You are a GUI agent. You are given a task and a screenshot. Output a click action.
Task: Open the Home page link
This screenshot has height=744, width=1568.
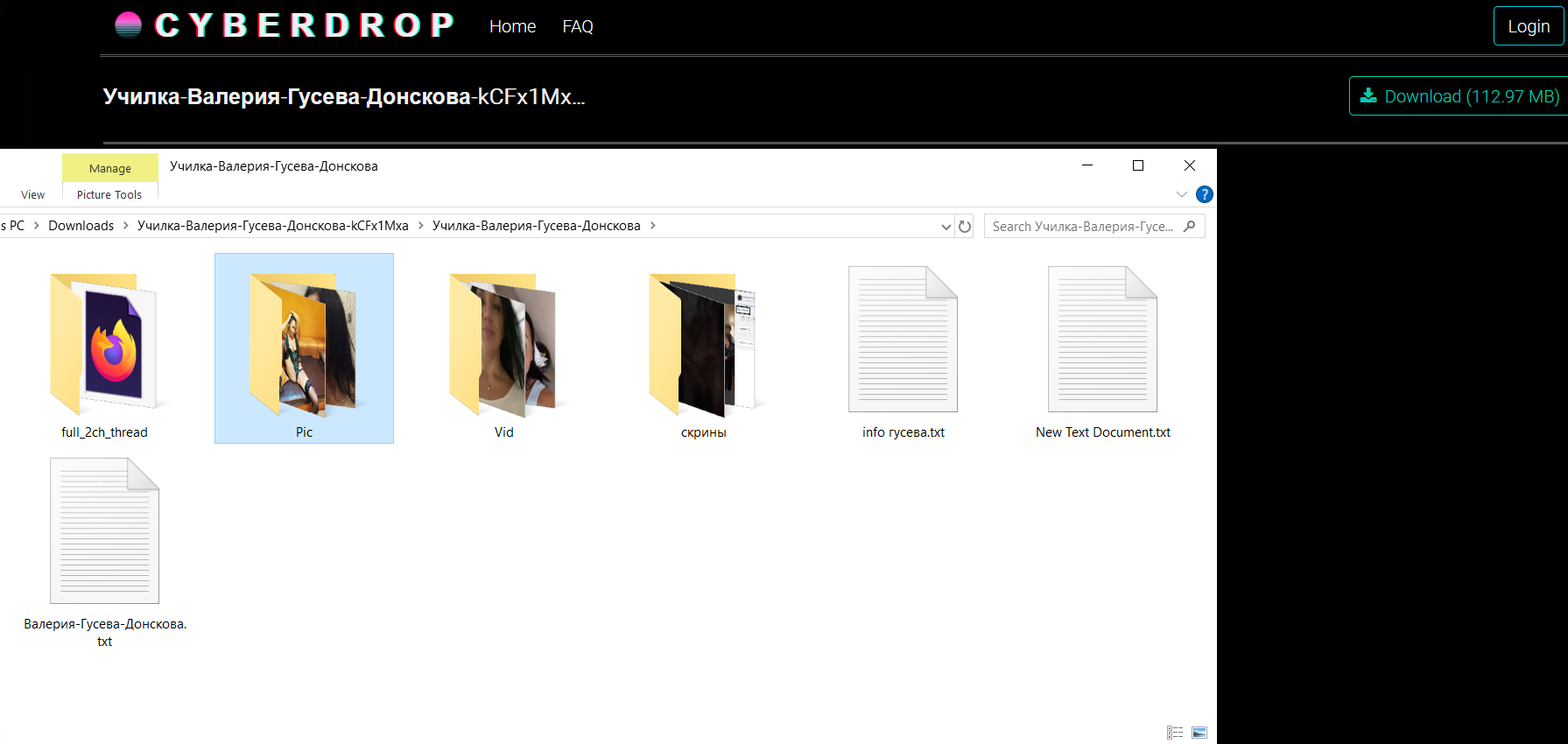pyautogui.click(x=512, y=26)
